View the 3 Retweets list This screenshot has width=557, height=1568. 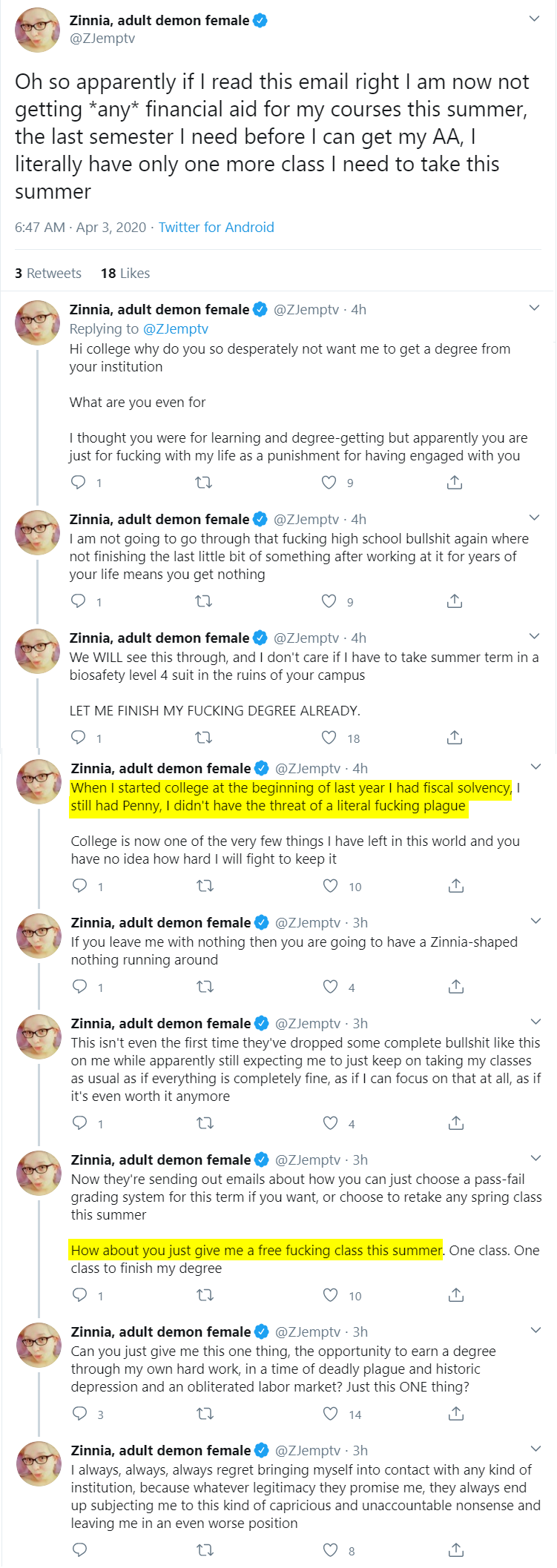[x=48, y=274]
